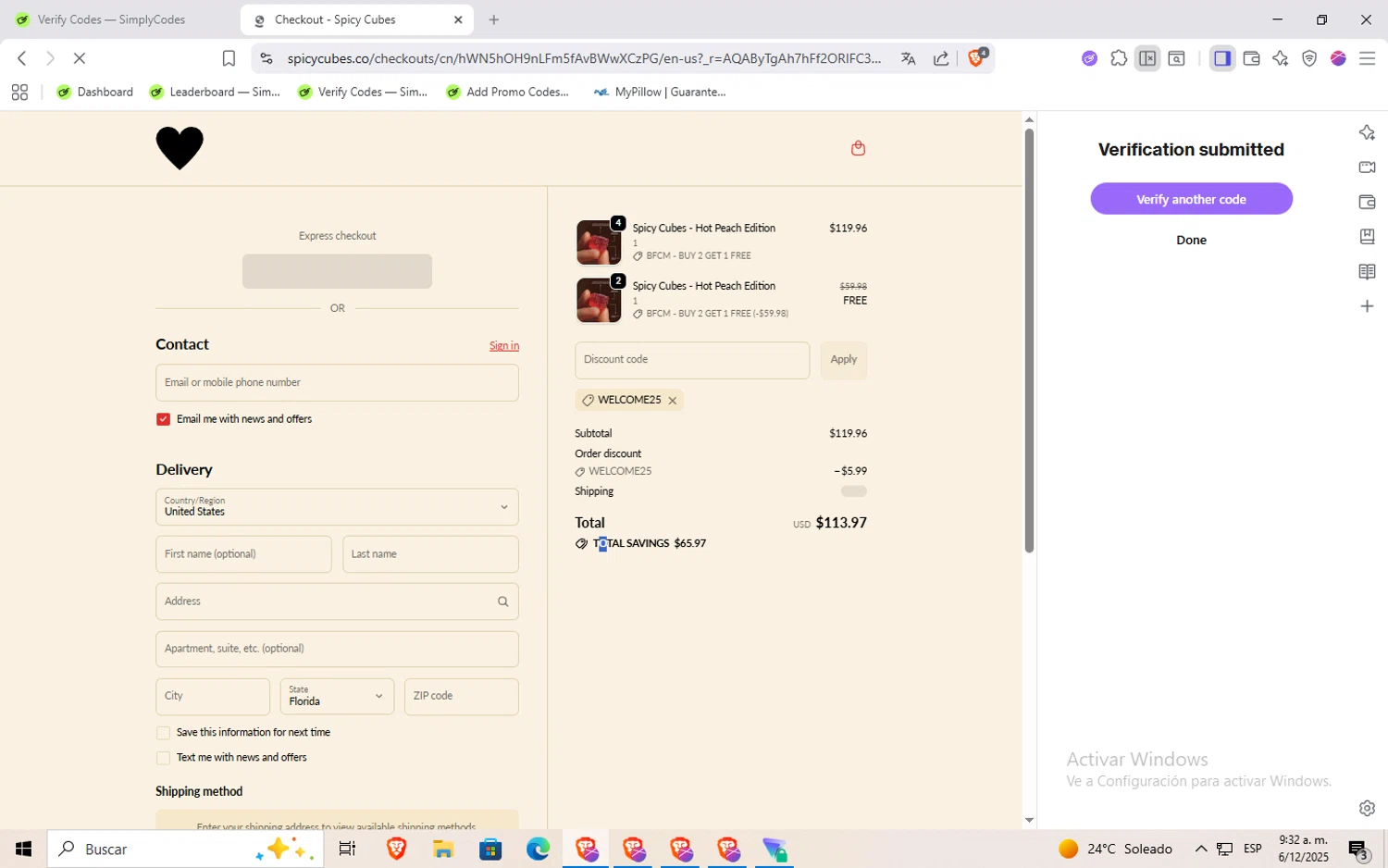Image resolution: width=1388 pixels, height=868 pixels.
Task: Click Verify another code button
Action: coord(1191,199)
